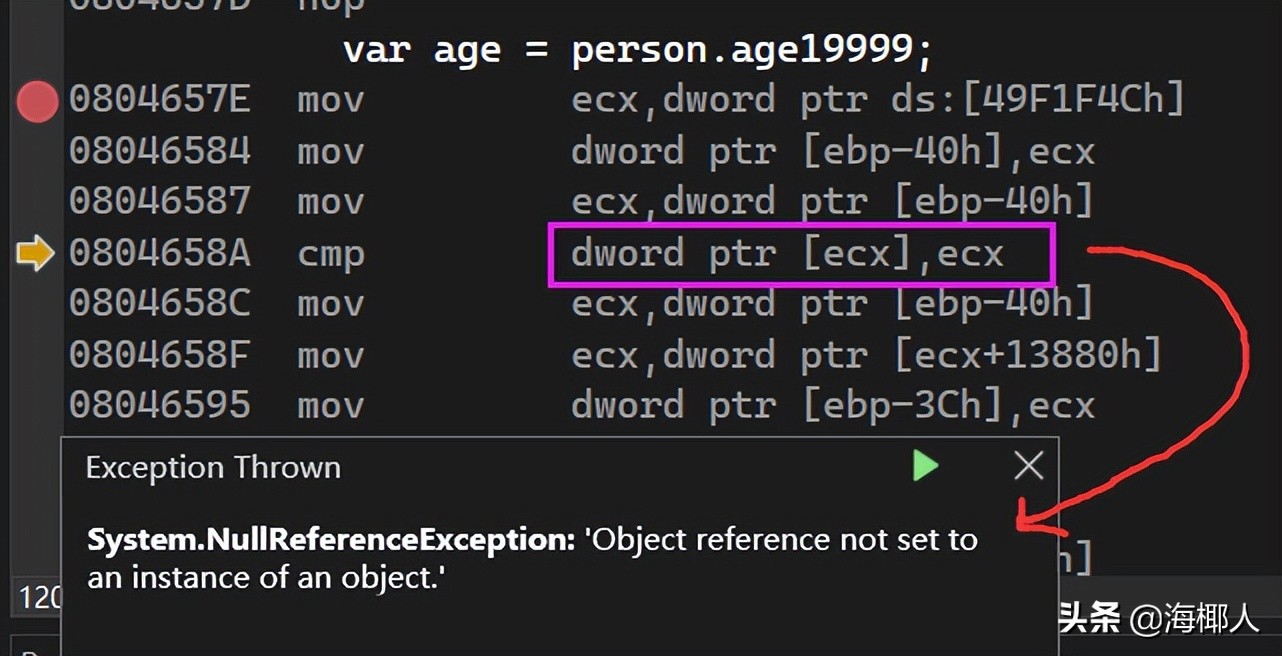Click the operand 'ecx,dword ptr [ecx+13880h]'
Screen dimensions: 1282x656
866,355
